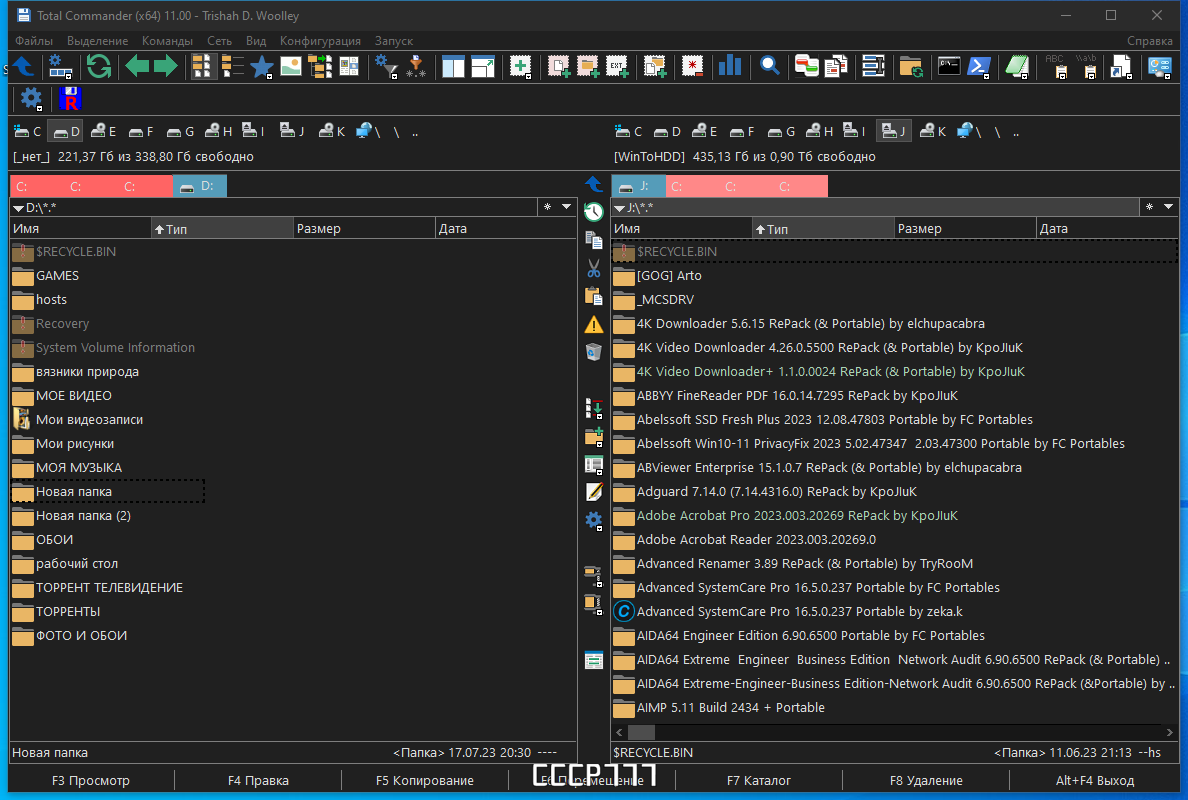Launch the PowerShell toolbar icon

978,67
